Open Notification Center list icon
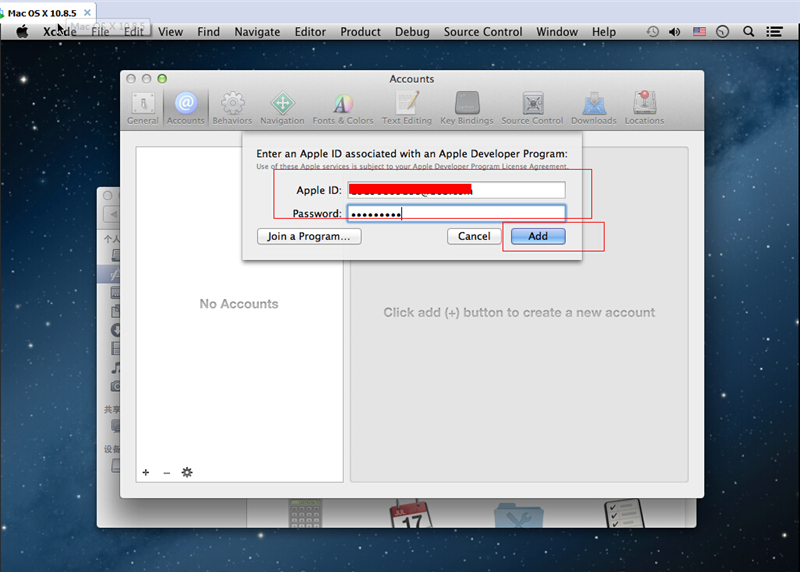 click(x=774, y=32)
